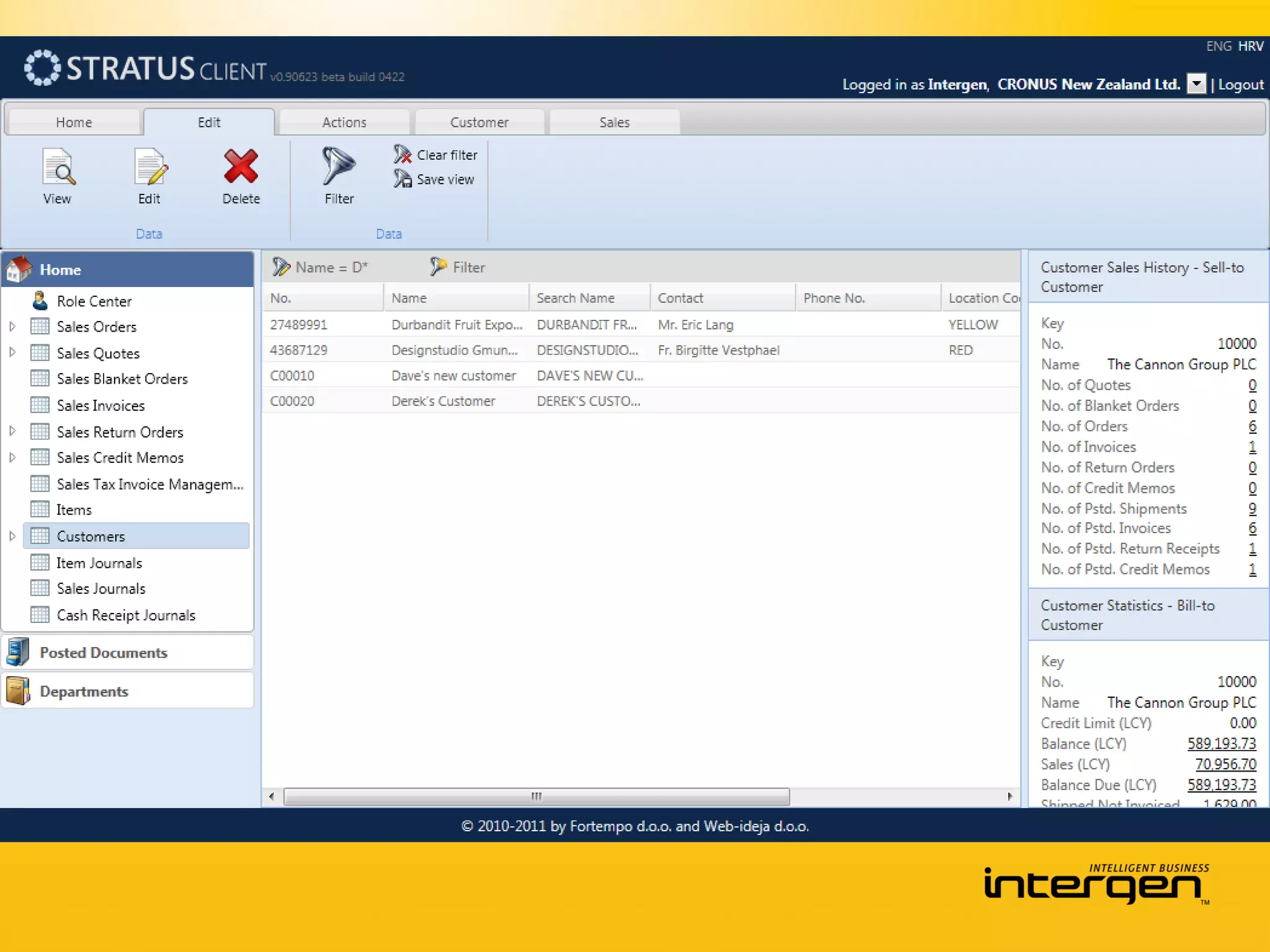The width and height of the screenshot is (1270, 952).
Task: Click the Items grid icon
Action: (40, 509)
